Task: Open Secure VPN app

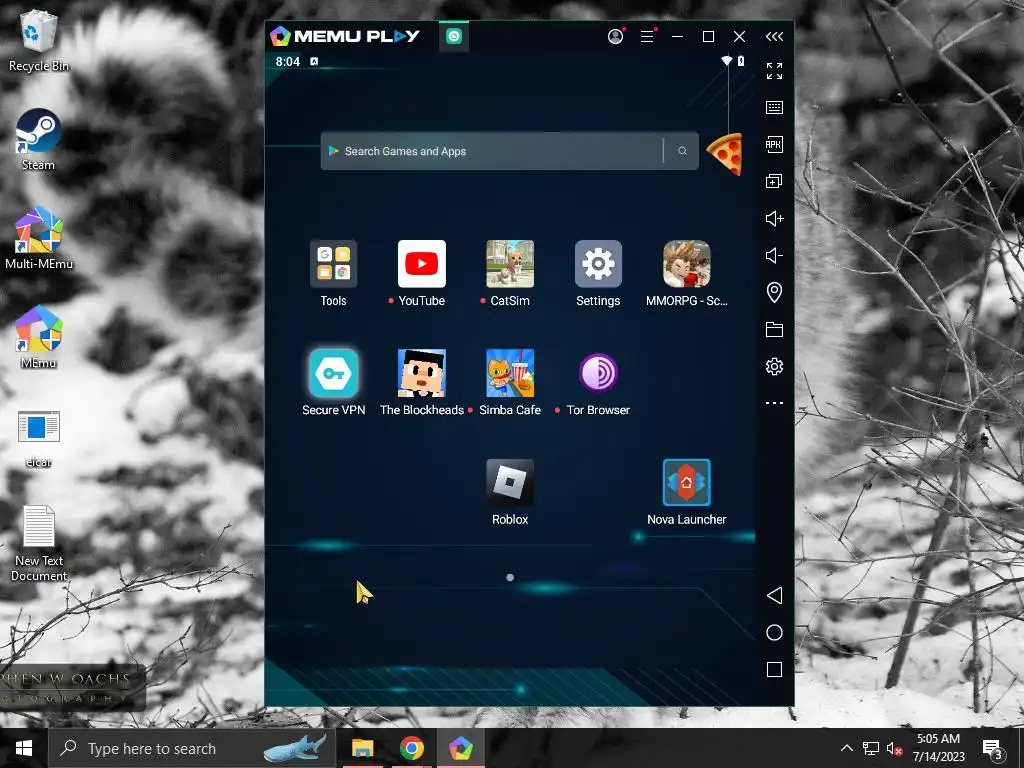Action: click(333, 373)
